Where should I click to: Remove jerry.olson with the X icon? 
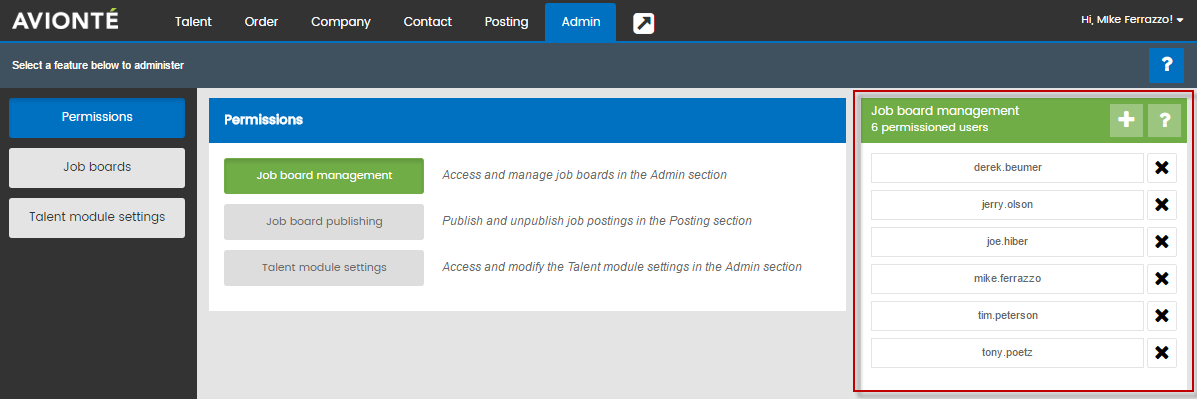(1162, 204)
